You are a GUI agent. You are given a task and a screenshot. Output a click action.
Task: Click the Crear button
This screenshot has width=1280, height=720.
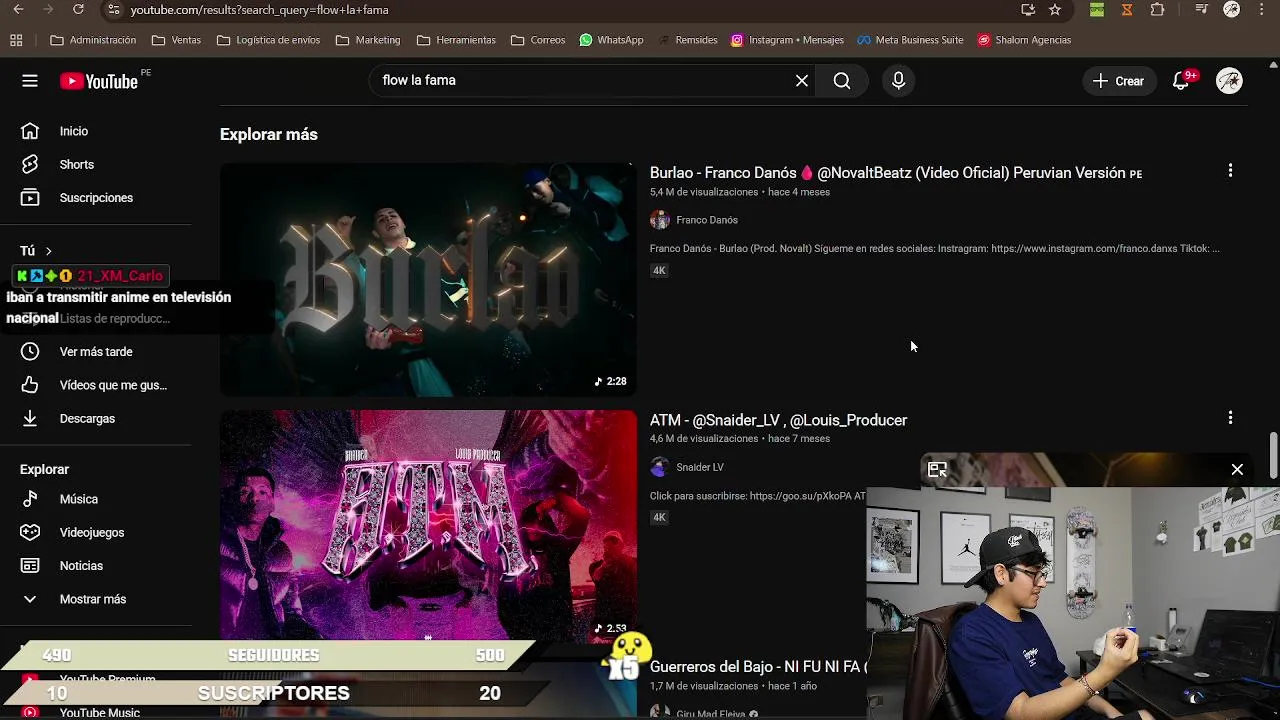click(x=1119, y=81)
